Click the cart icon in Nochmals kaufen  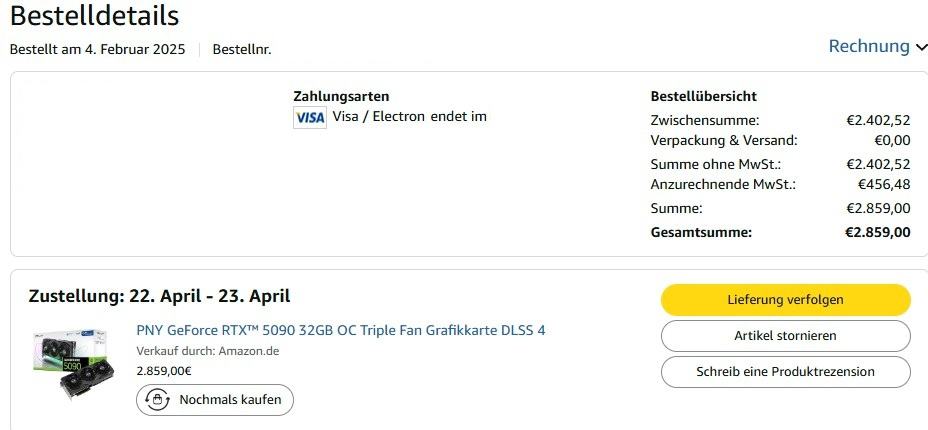click(157, 400)
